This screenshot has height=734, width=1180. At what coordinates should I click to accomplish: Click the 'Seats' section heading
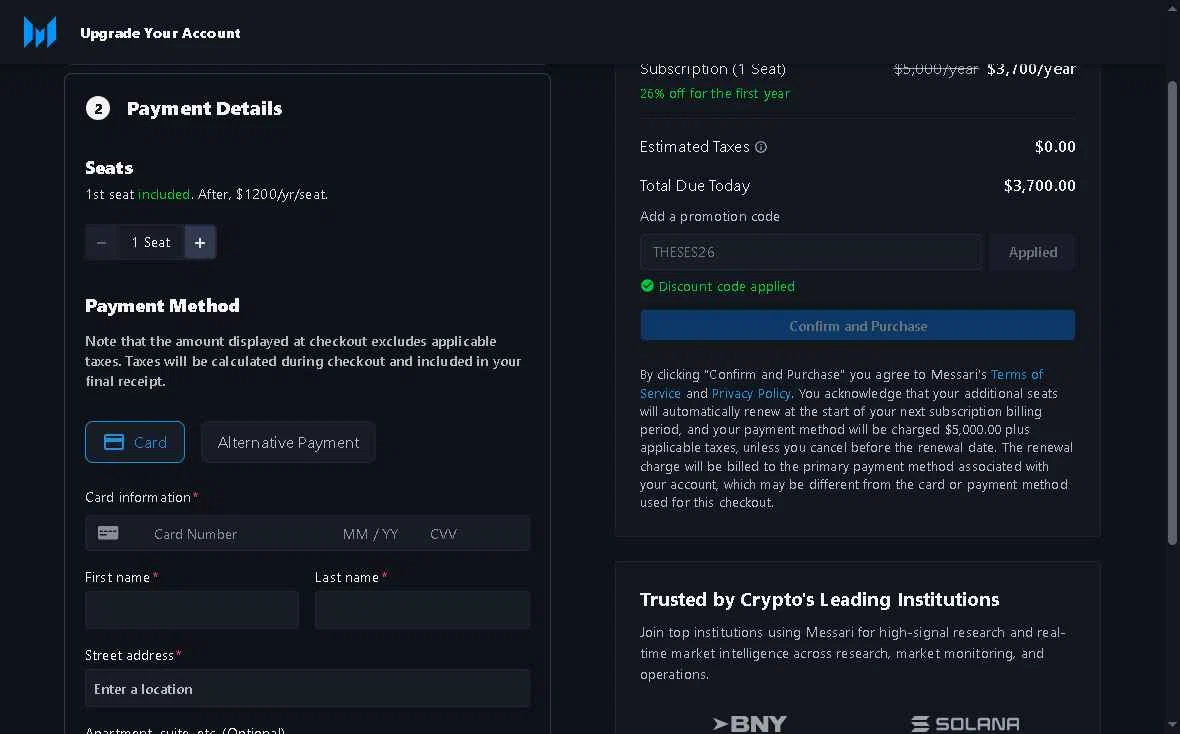[x=109, y=168]
